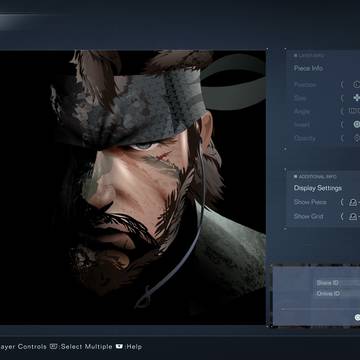
Task: Click the Opacity control icon in Piece Info
Action: point(357,138)
